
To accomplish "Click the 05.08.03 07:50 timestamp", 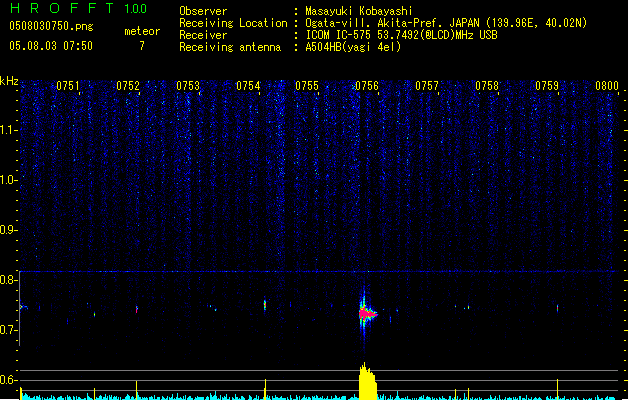I will 50,46.
